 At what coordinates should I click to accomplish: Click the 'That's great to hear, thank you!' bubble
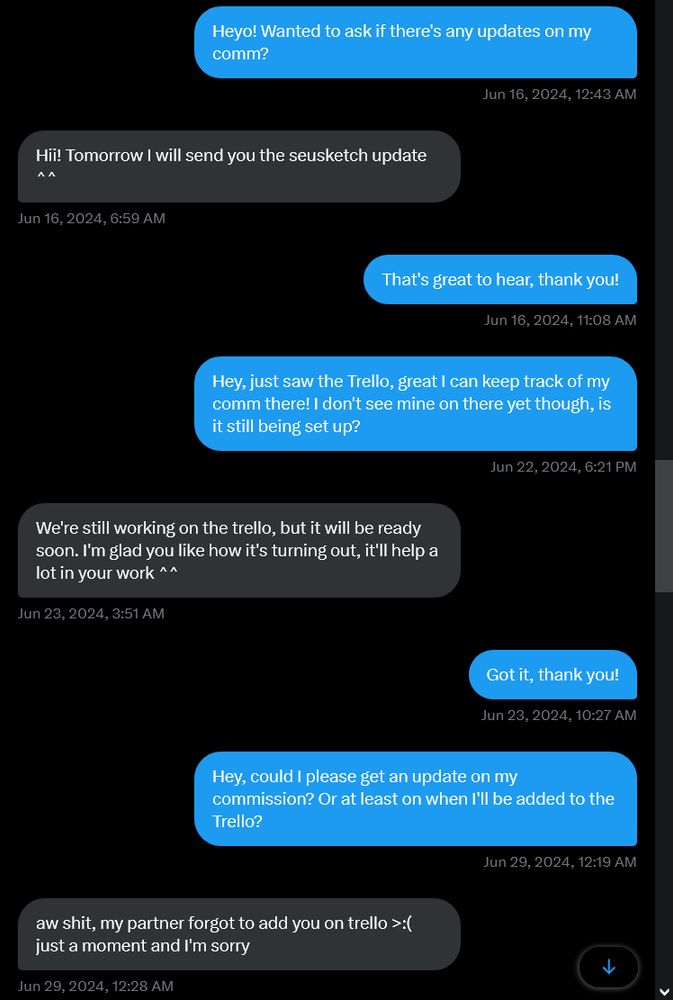pos(500,279)
